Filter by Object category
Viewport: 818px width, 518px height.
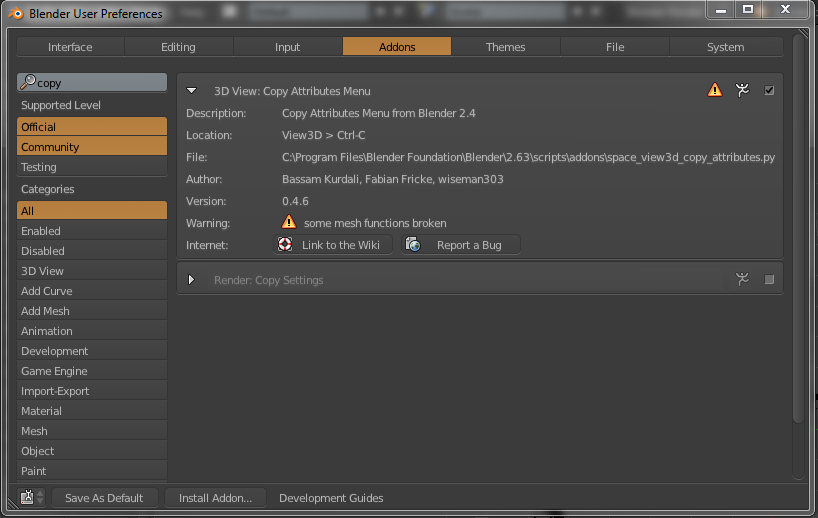[92, 451]
